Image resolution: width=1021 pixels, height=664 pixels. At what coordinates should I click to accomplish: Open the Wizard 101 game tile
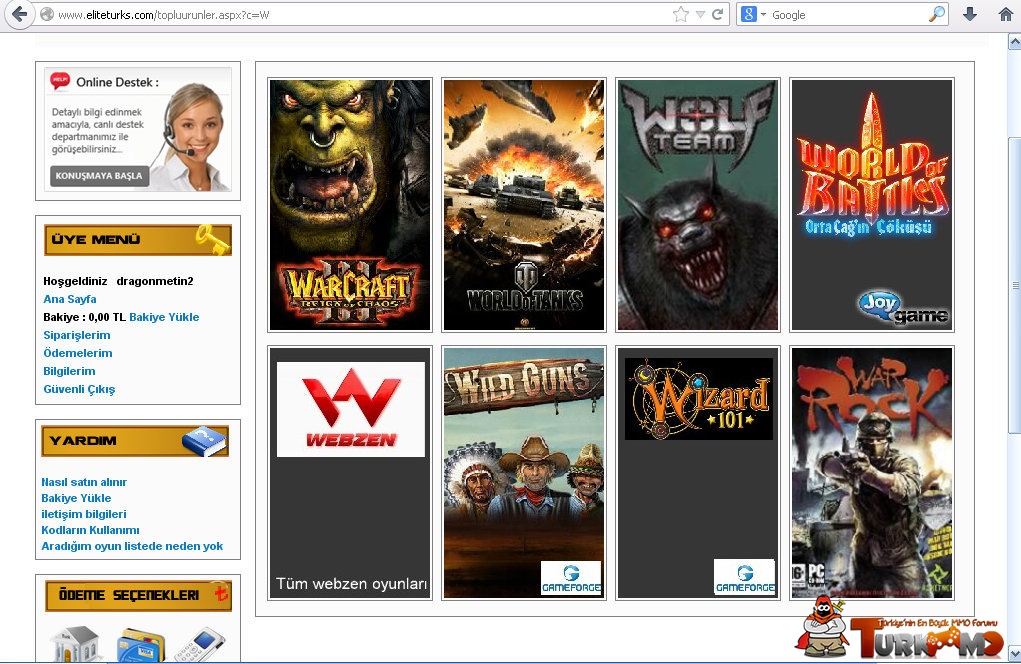point(697,473)
